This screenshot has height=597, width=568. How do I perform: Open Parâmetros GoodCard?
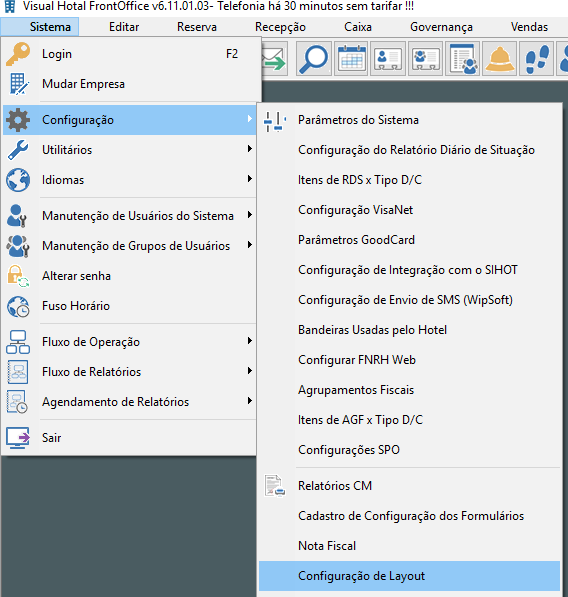409,240
